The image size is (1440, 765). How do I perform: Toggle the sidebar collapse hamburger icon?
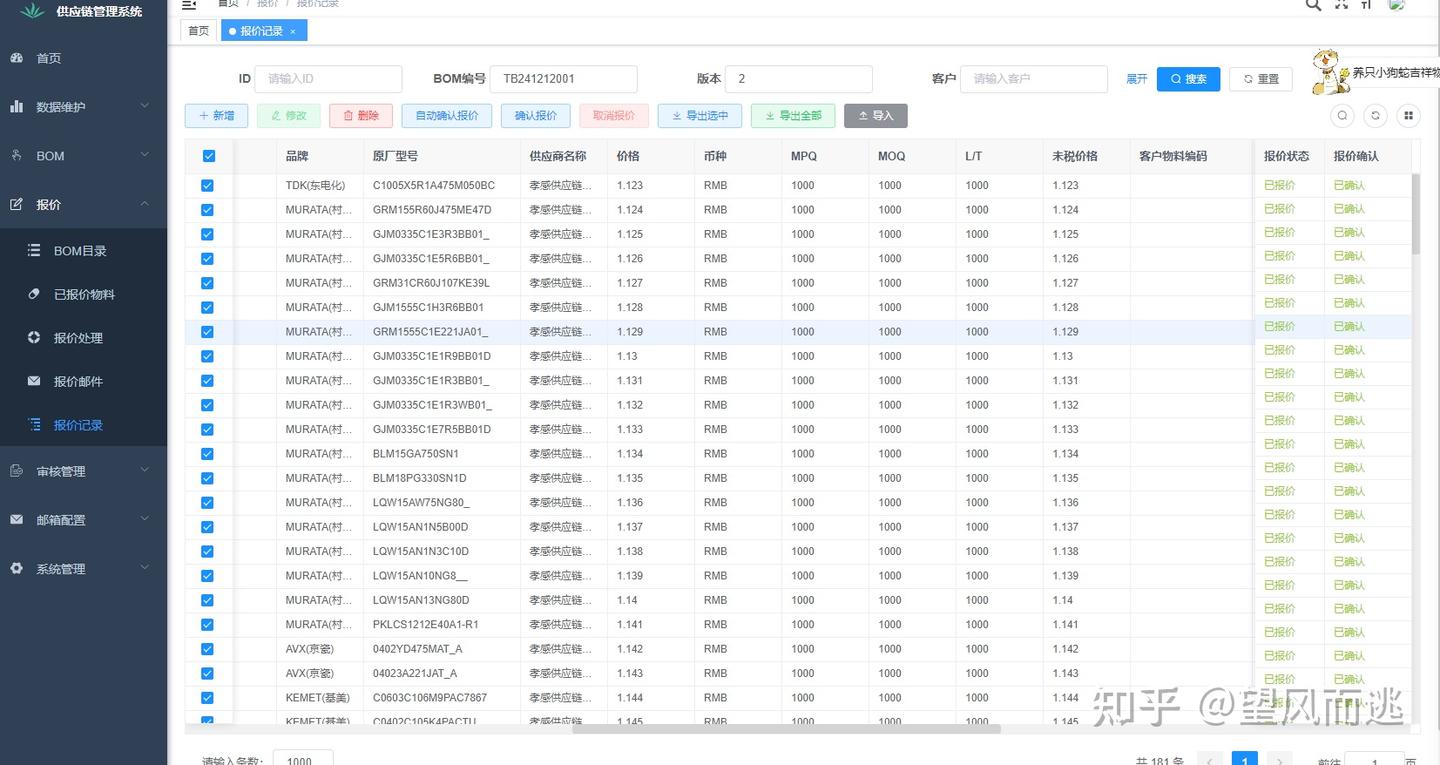coord(190,4)
